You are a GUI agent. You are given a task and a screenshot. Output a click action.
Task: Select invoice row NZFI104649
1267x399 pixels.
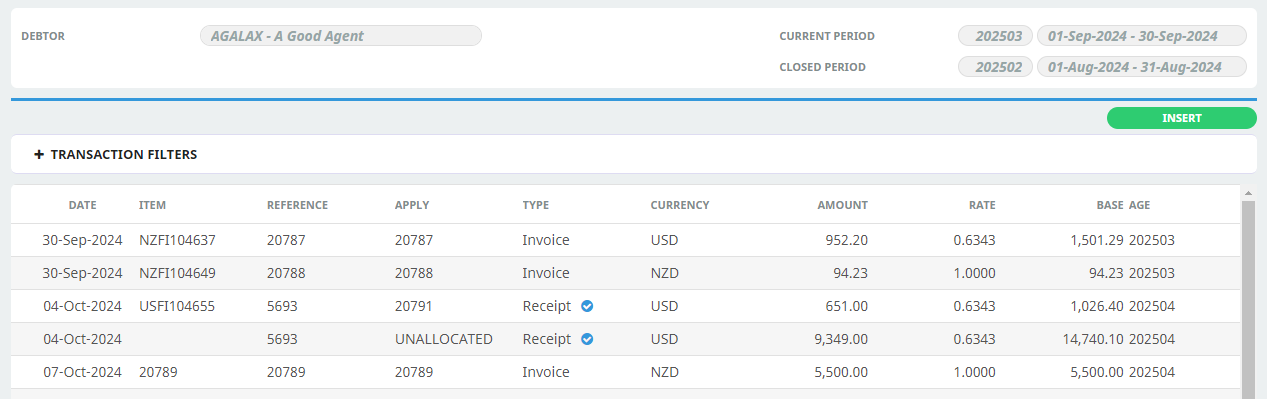[626, 273]
